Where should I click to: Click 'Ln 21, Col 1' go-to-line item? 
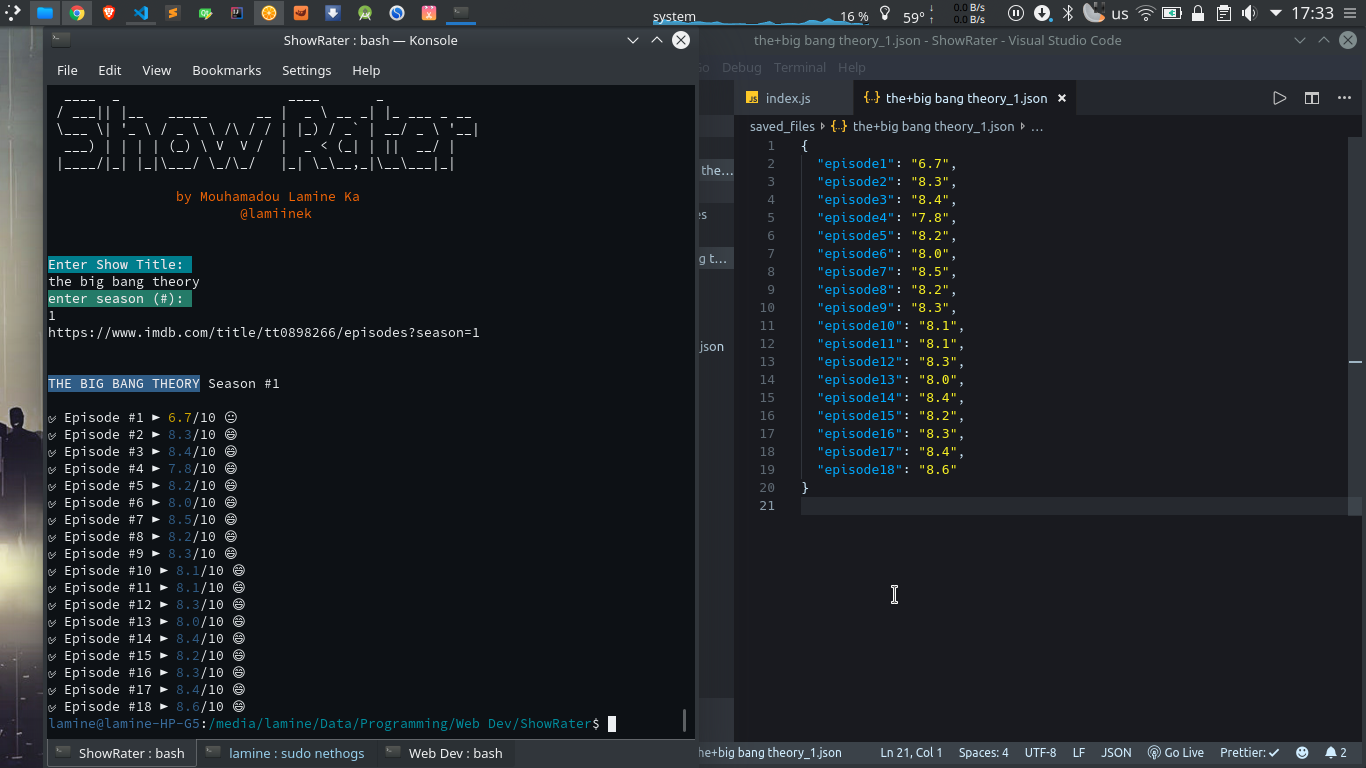[x=911, y=752]
